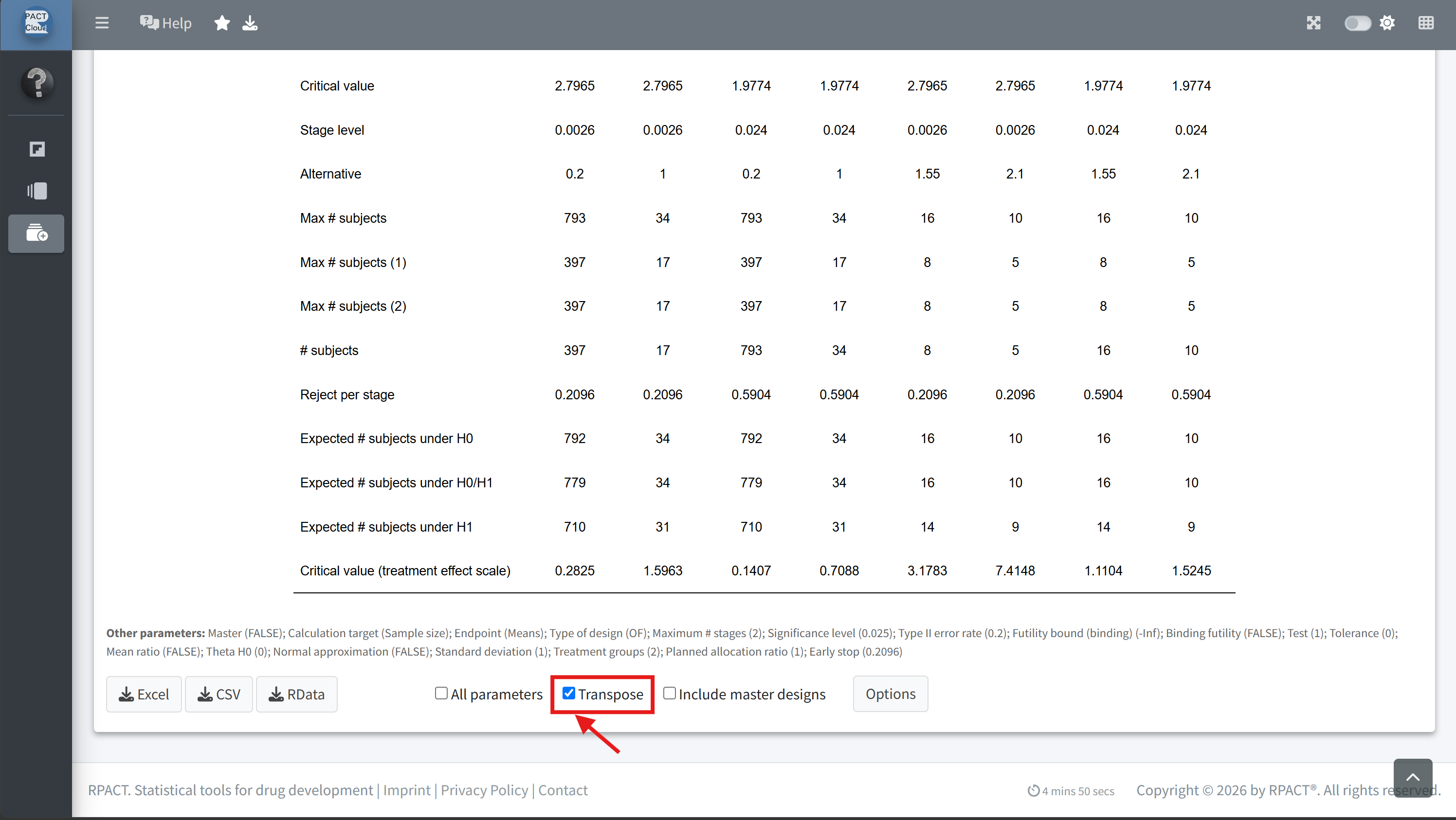Screen dimensions: 1456x820
Task: Select 'Expected # subjects under H1' label
Action: tap(386, 527)
